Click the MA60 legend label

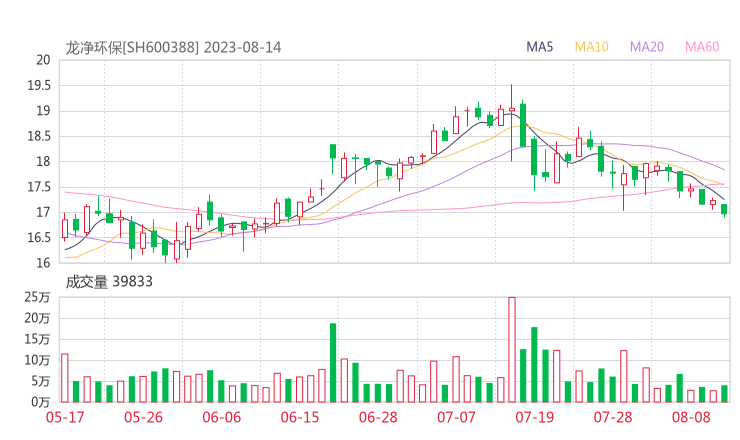coord(702,47)
